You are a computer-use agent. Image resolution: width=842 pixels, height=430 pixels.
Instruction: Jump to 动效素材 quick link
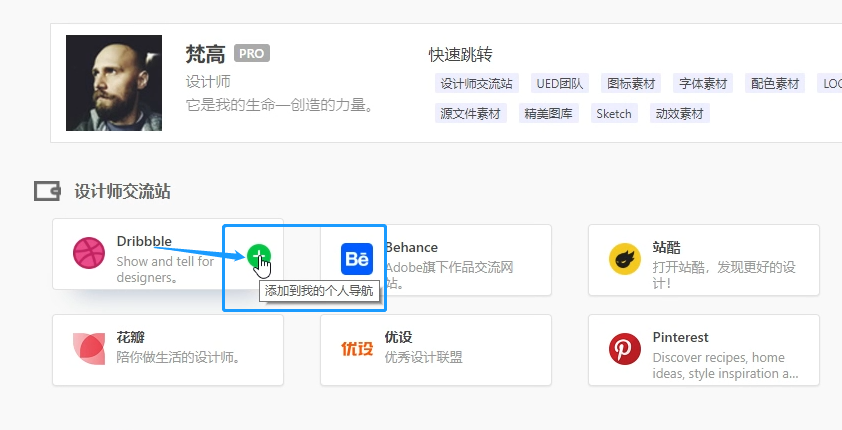(679, 114)
